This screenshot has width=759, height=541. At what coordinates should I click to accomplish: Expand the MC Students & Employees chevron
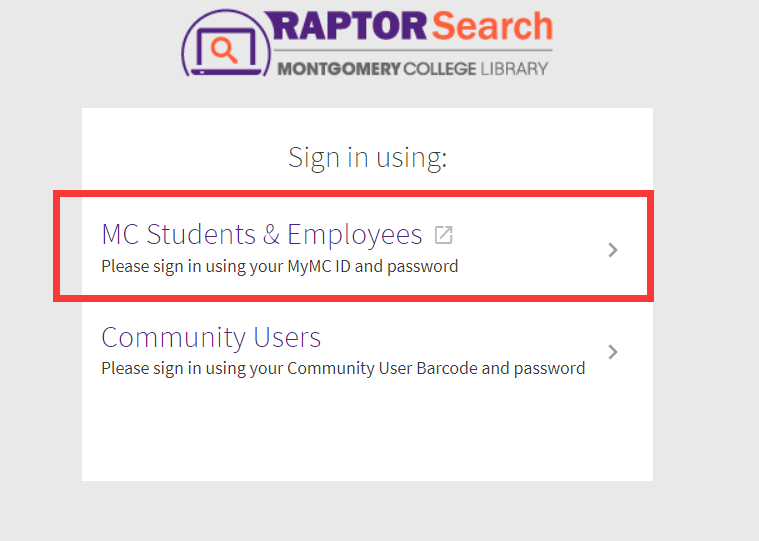click(x=613, y=250)
